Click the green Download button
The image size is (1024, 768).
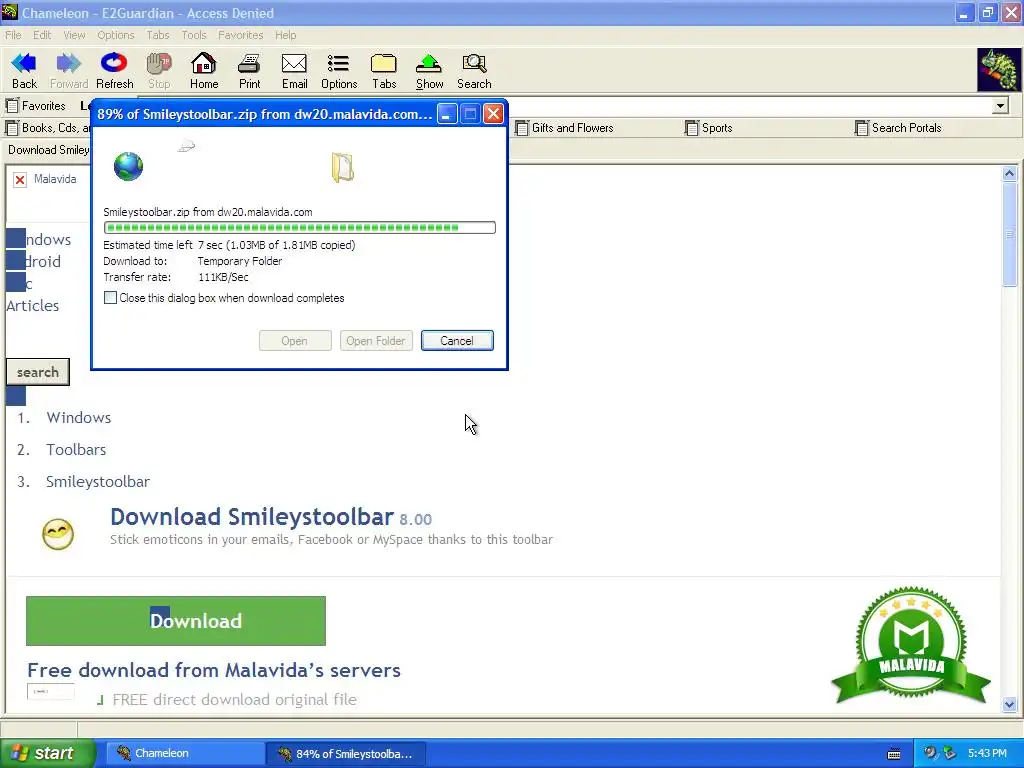tap(176, 620)
